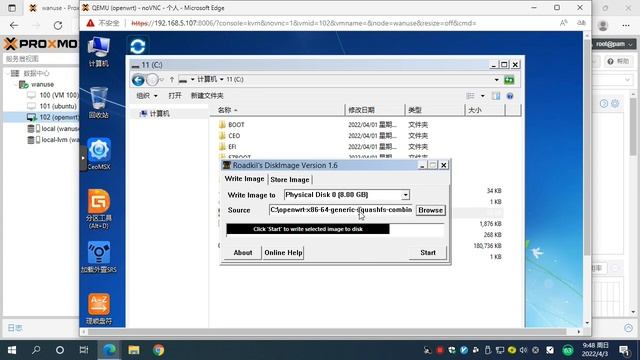This screenshot has width=640, height=360.
Task: Open Google Chrome from the taskbar
Action: pyautogui.click(x=158, y=350)
